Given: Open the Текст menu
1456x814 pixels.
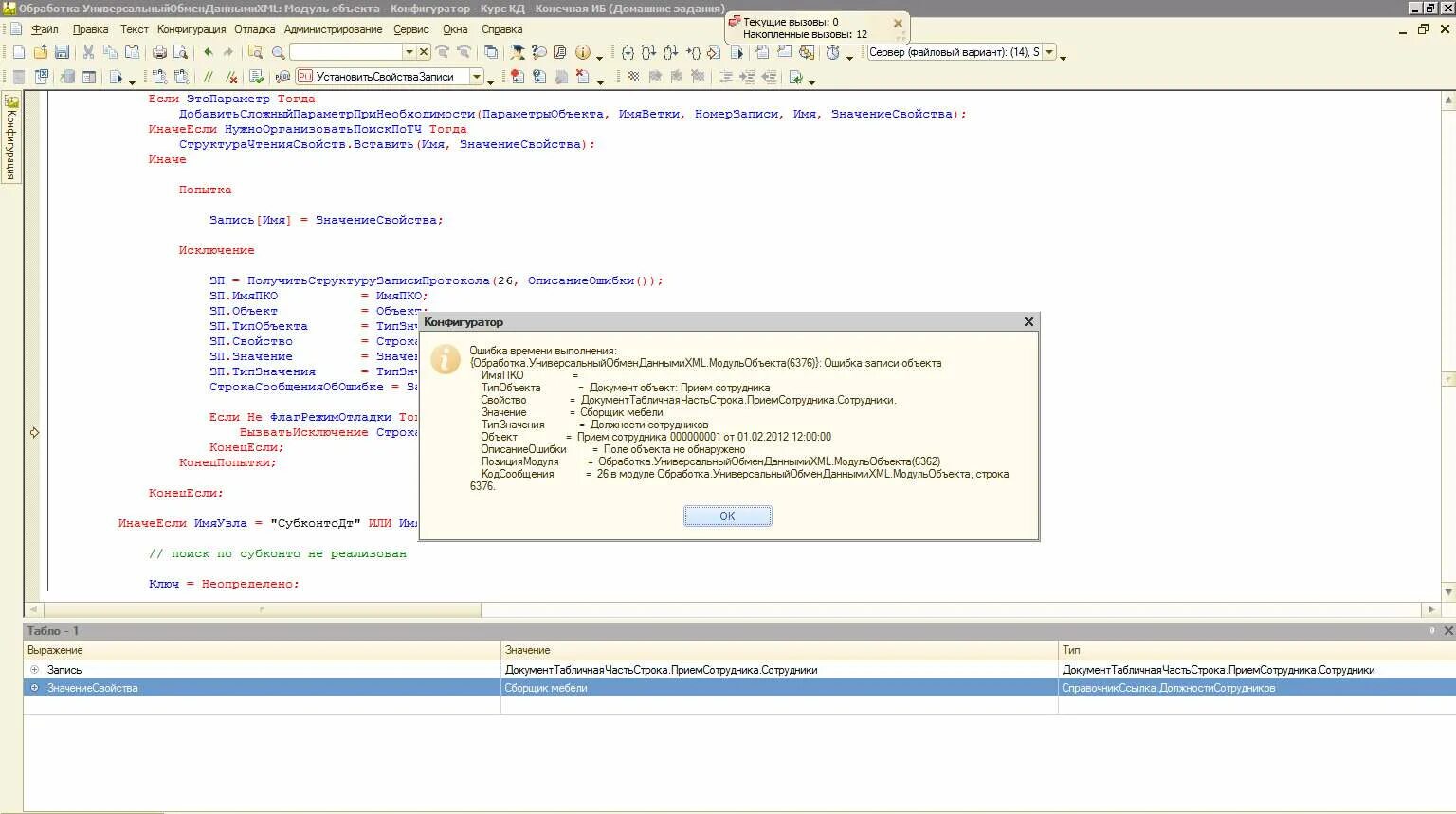Looking at the screenshot, I should [x=134, y=29].
